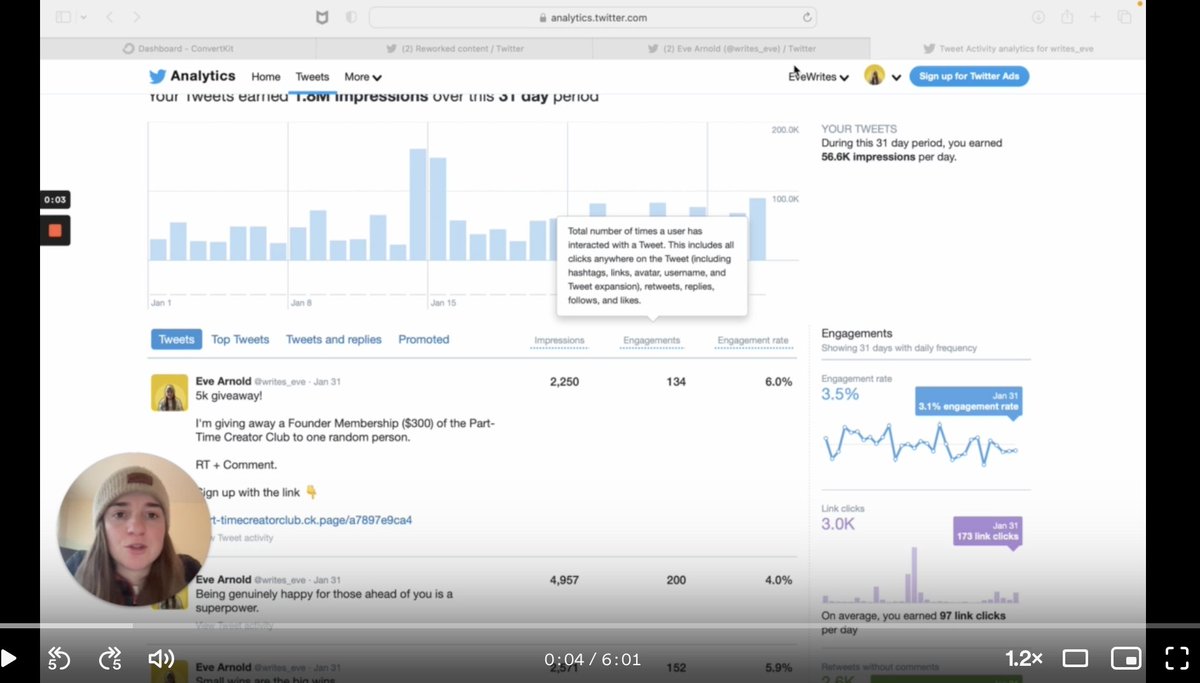Click the Safari sidebar toggle icon
Viewport: 1200px width, 683px height.
point(63,17)
